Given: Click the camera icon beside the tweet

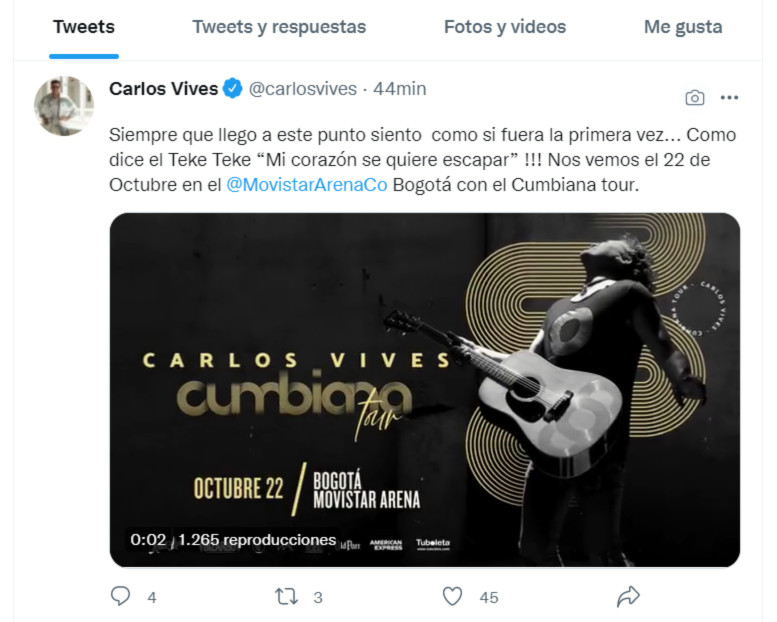Looking at the screenshot, I should coord(695,98).
